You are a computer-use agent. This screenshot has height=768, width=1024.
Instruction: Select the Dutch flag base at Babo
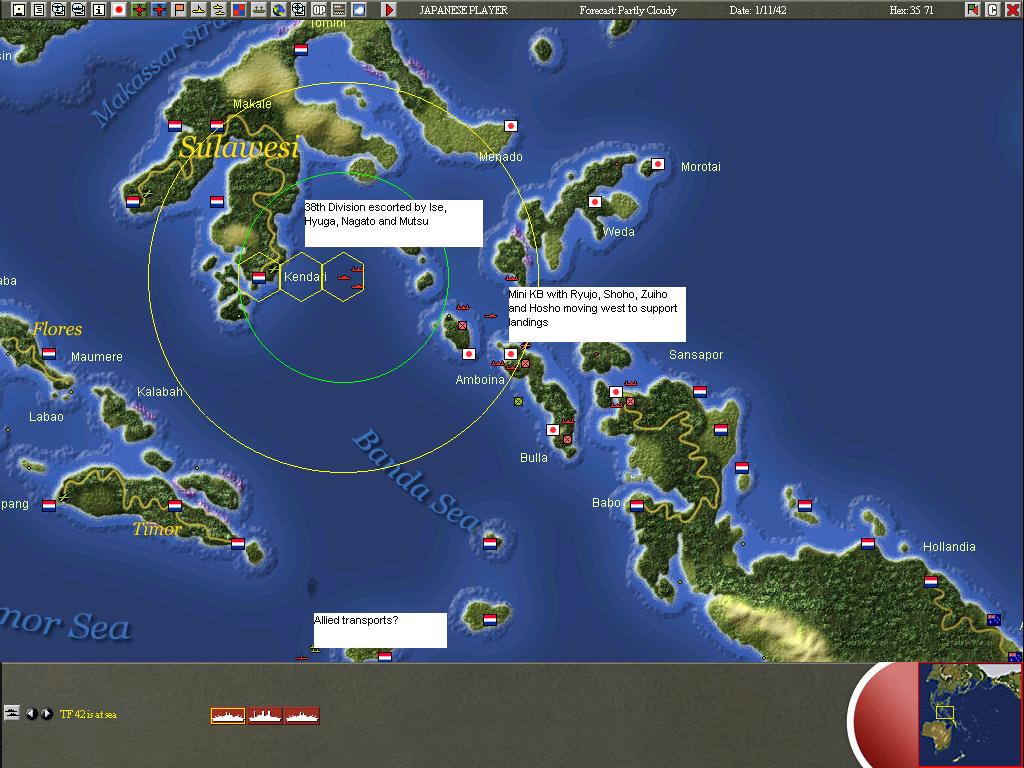[637, 505]
